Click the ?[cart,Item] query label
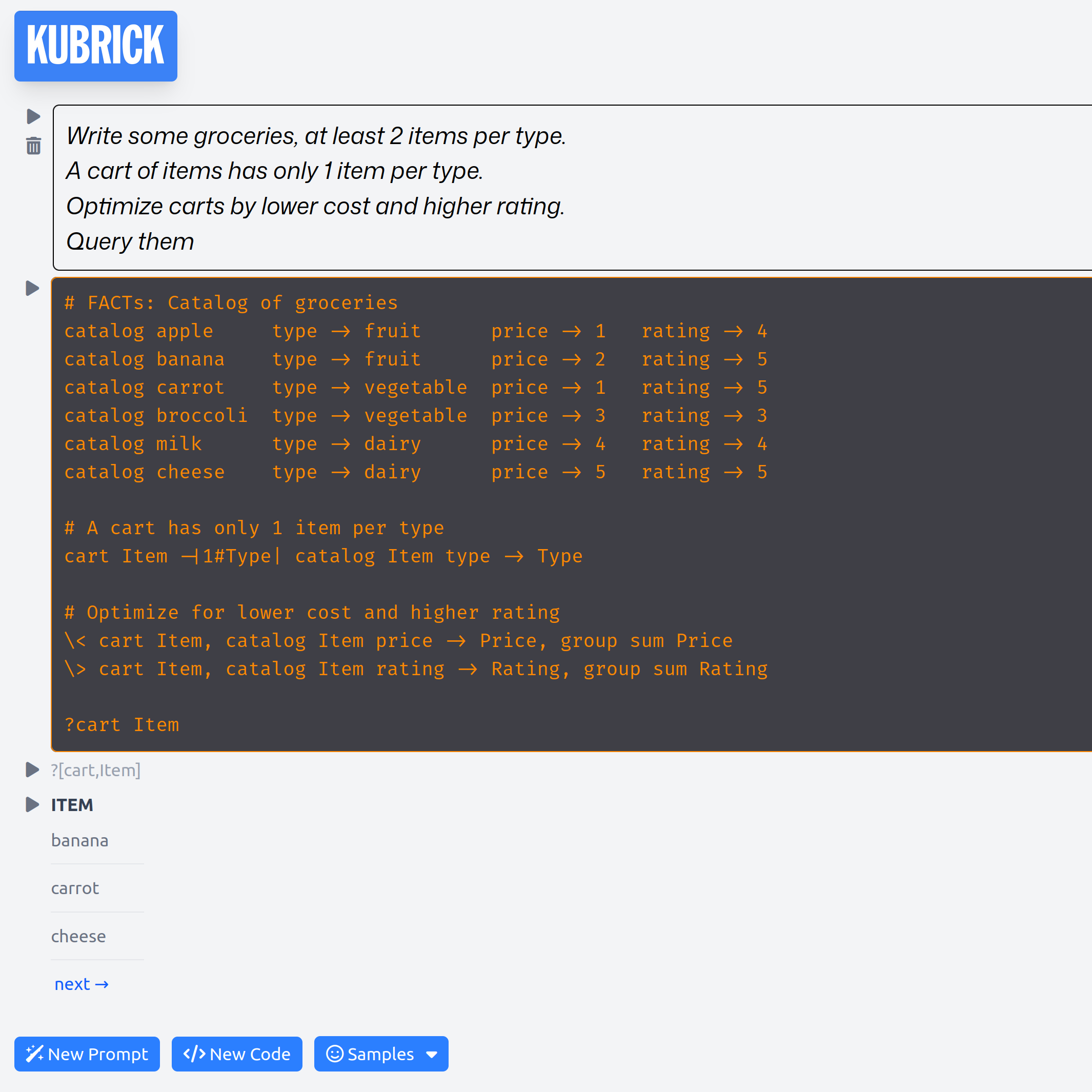 [x=94, y=769]
